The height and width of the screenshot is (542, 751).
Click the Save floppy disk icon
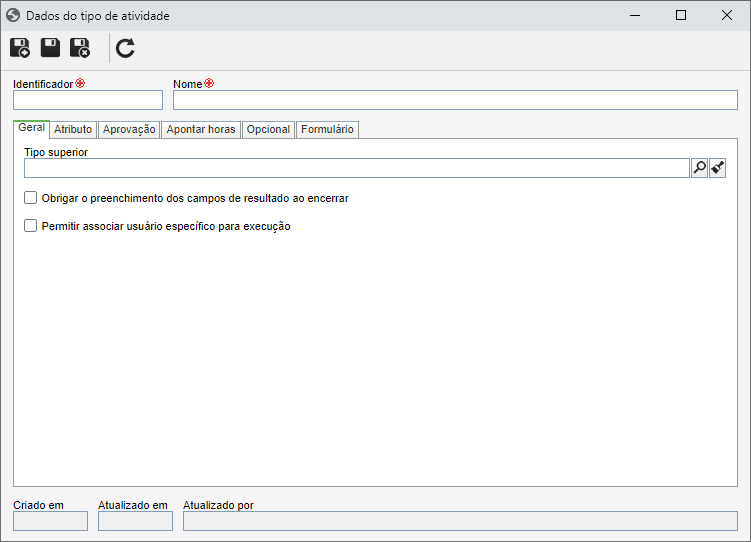(x=50, y=48)
